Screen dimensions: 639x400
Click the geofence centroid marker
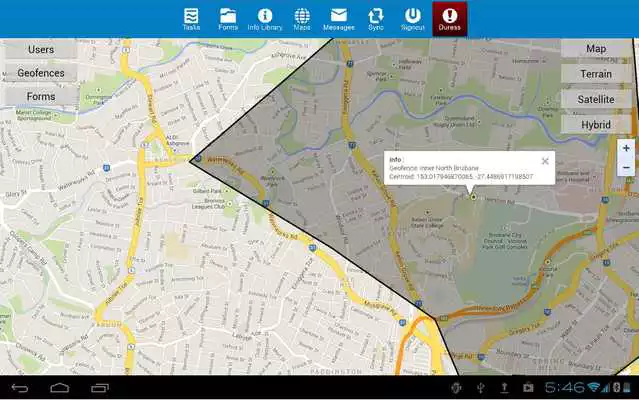(x=473, y=197)
